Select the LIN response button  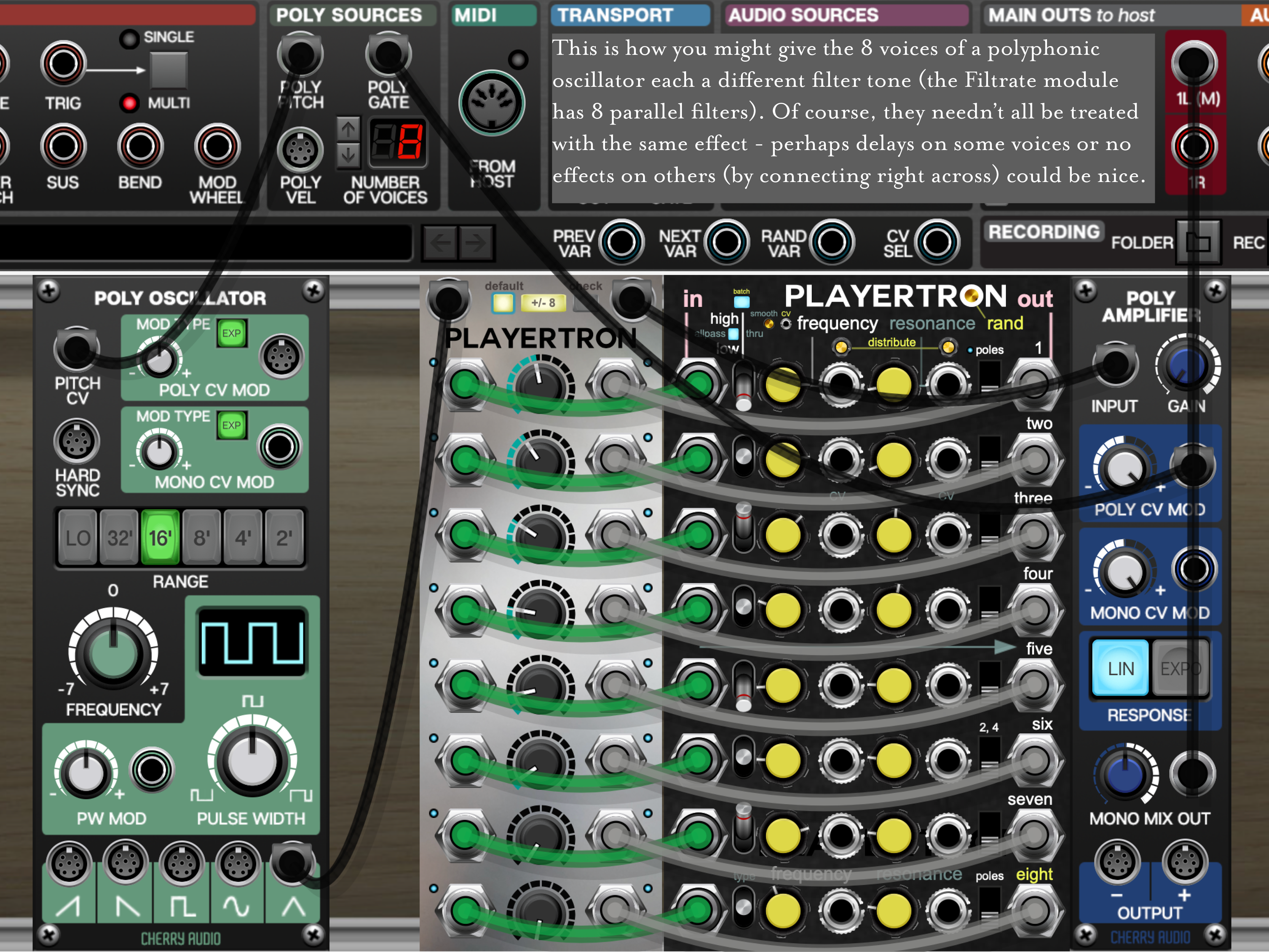coord(1121,669)
